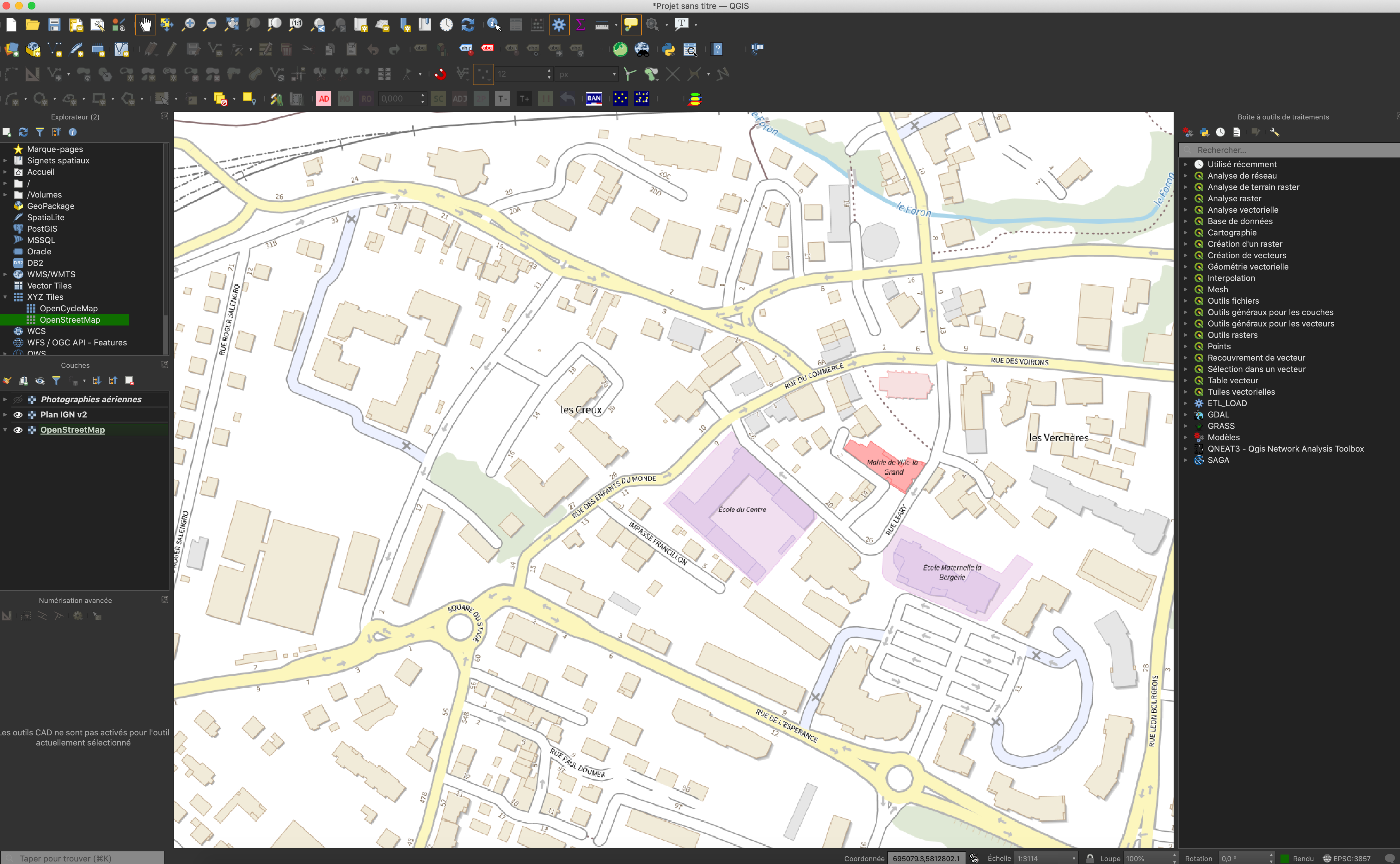The image size is (1400, 864).
Task: Enable the snapping magnet icon
Action: pyautogui.click(x=440, y=74)
